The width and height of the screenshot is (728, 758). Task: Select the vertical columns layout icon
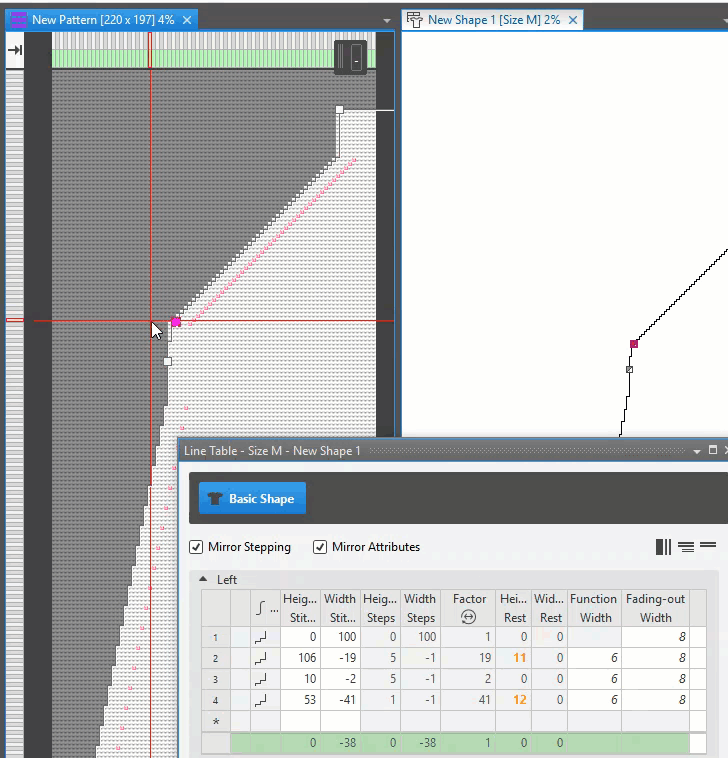click(663, 547)
